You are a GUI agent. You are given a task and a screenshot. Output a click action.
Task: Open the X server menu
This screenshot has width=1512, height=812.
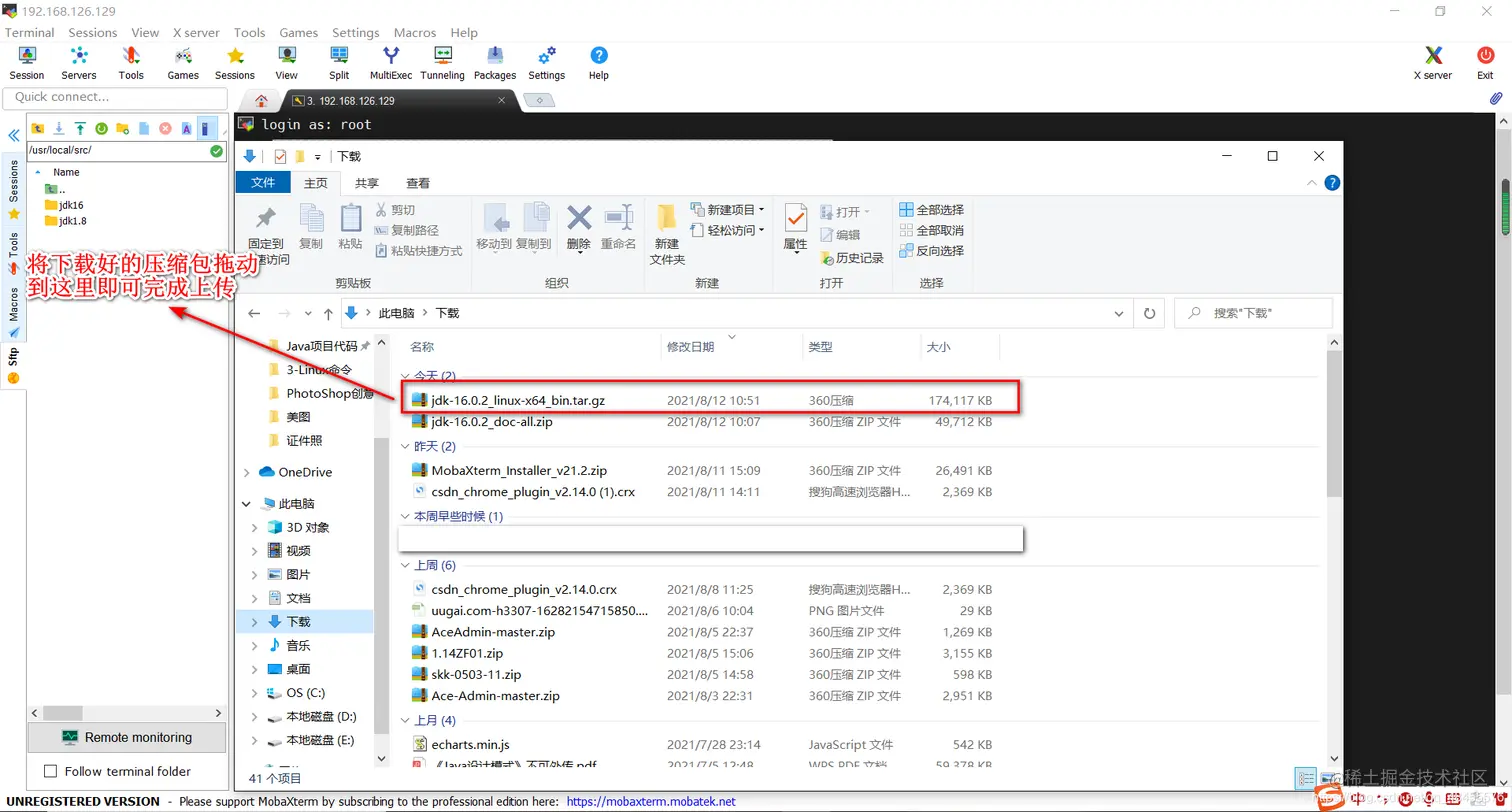(196, 32)
